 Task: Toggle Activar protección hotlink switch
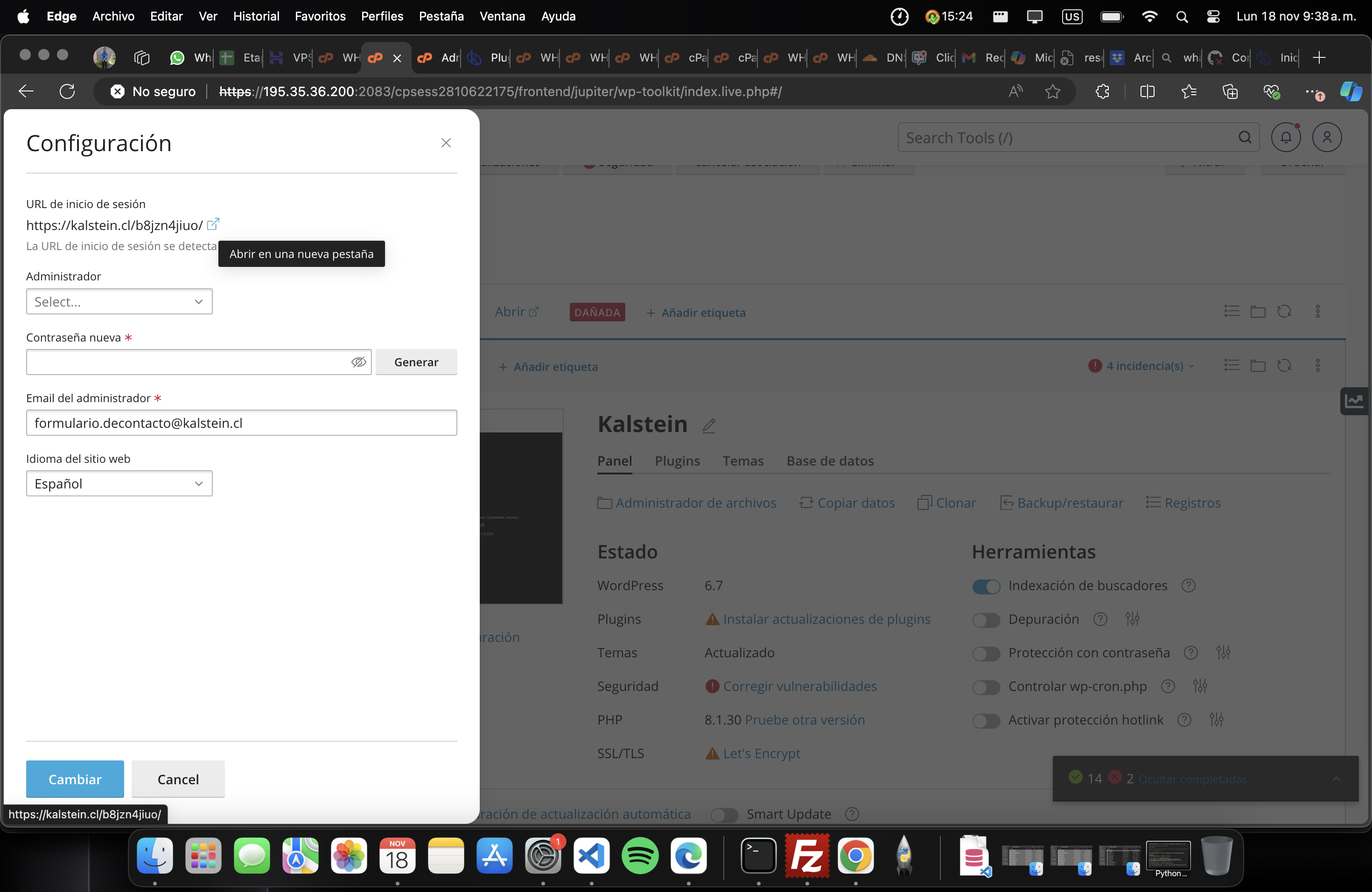click(987, 721)
